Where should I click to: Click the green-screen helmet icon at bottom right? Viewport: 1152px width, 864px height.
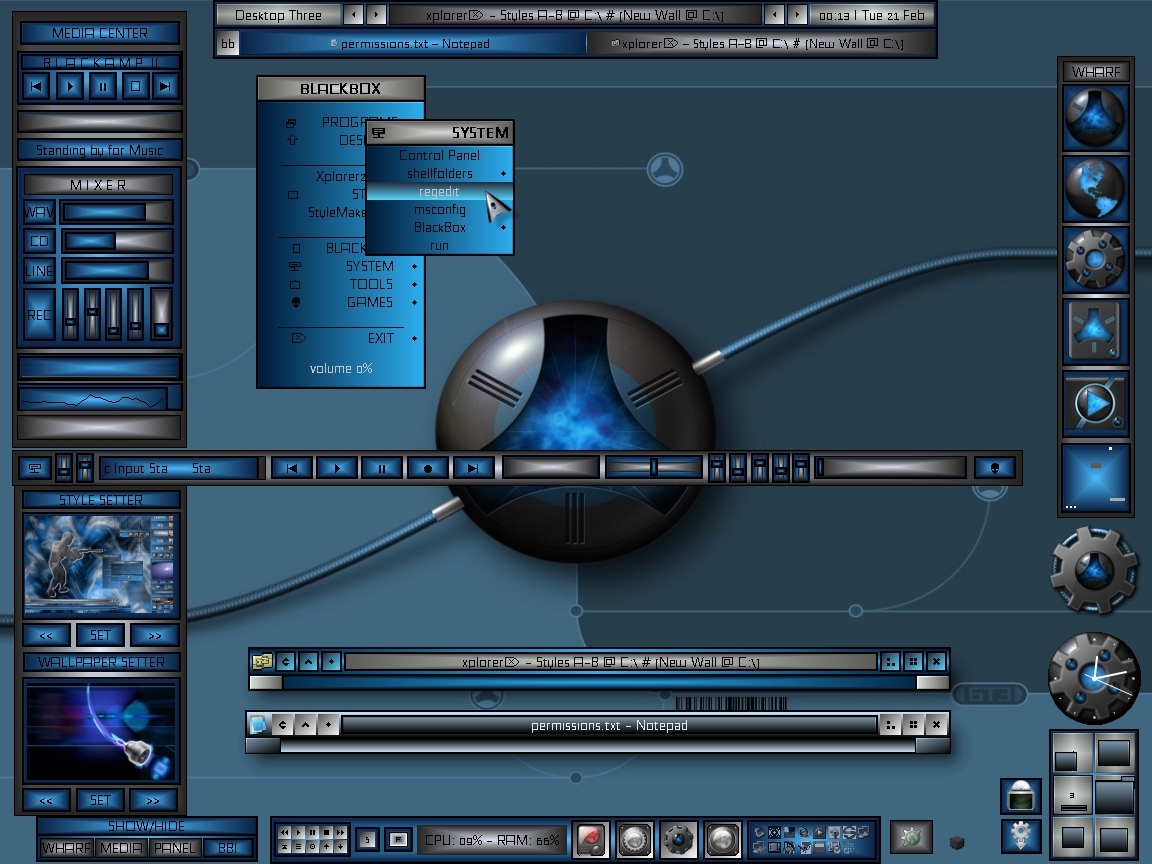click(1021, 795)
